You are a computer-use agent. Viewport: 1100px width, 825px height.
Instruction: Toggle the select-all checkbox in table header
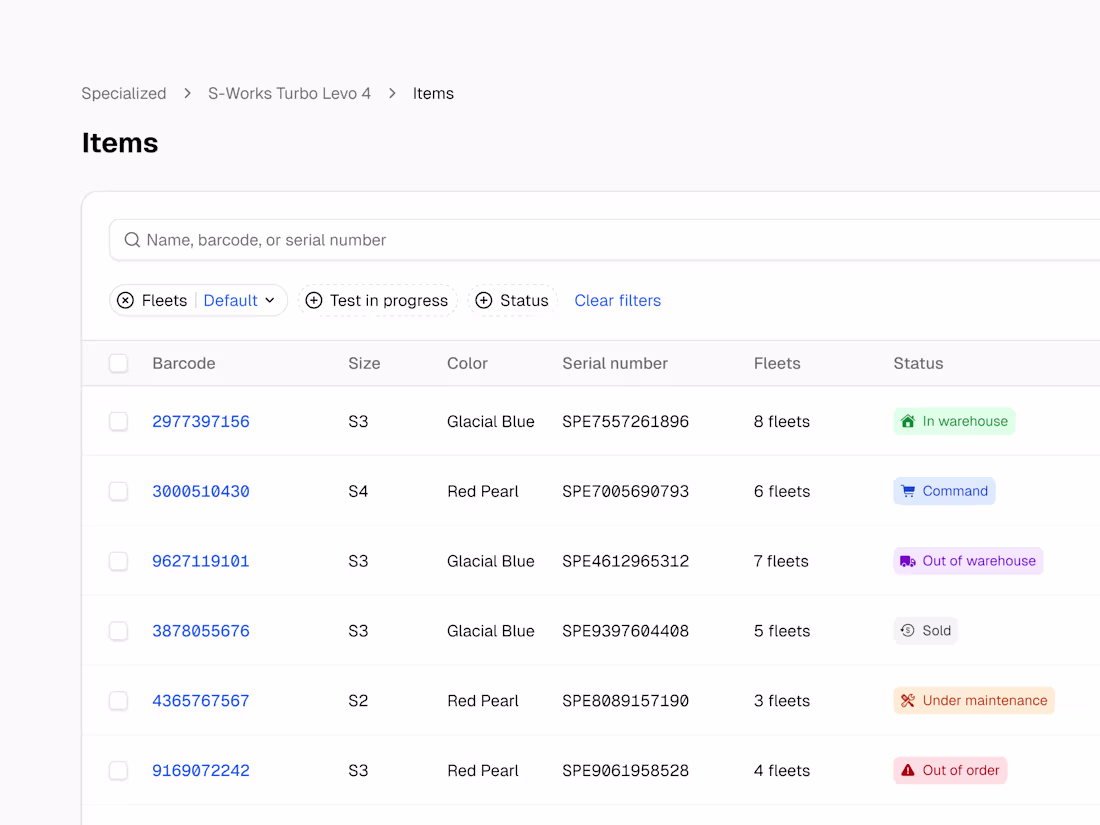(x=119, y=364)
